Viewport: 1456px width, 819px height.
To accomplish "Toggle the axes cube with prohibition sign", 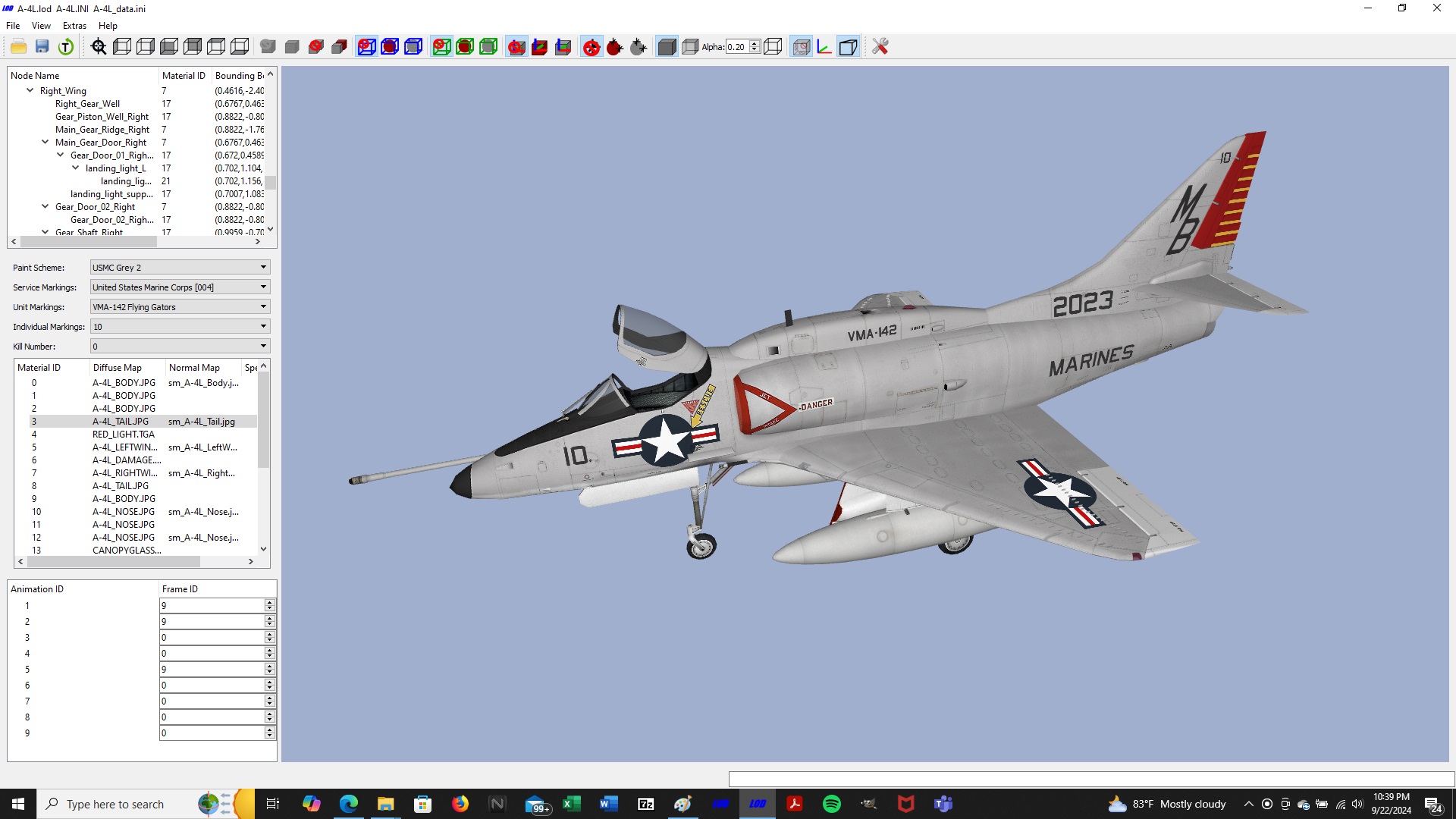I will [x=516, y=47].
